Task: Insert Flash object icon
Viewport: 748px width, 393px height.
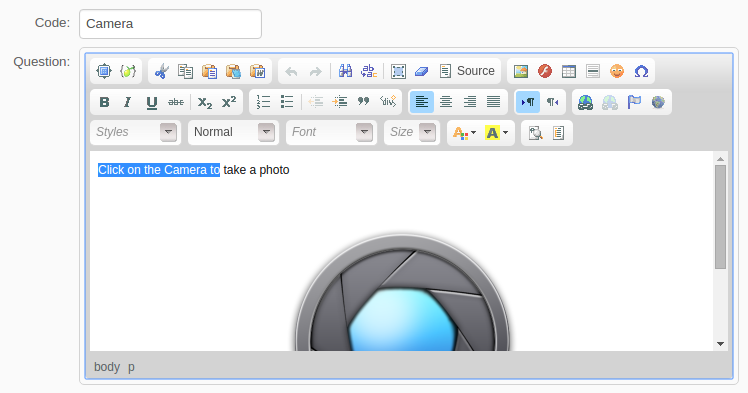Action: pyautogui.click(x=545, y=71)
